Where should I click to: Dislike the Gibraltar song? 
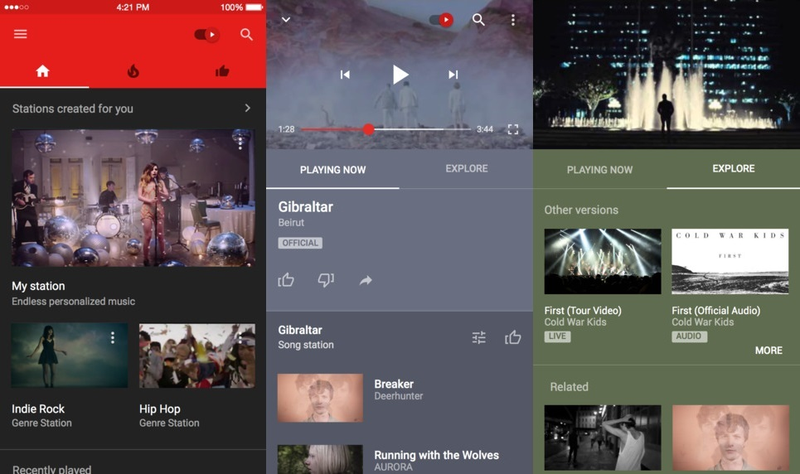(x=326, y=280)
